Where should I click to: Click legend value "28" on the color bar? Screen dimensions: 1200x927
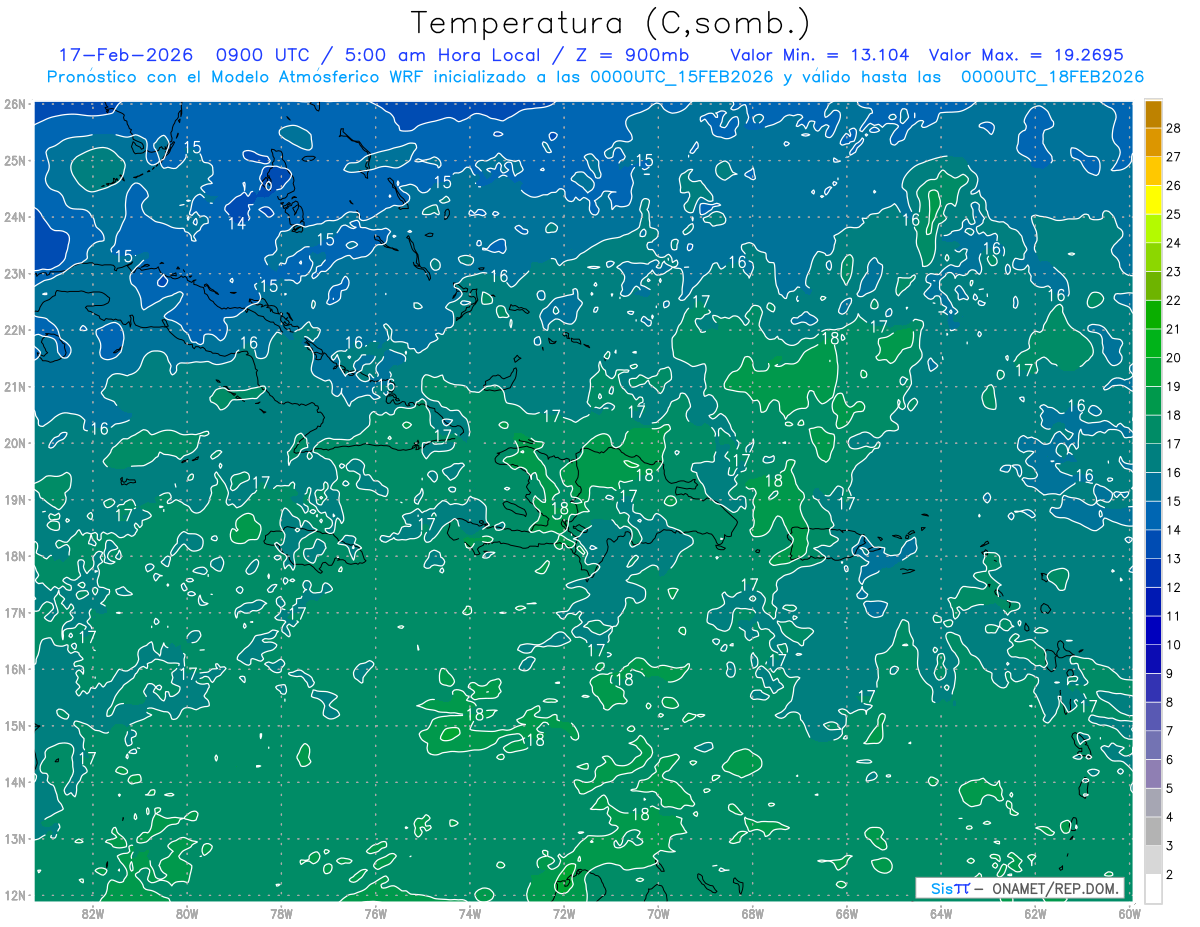pyautogui.click(x=1173, y=129)
